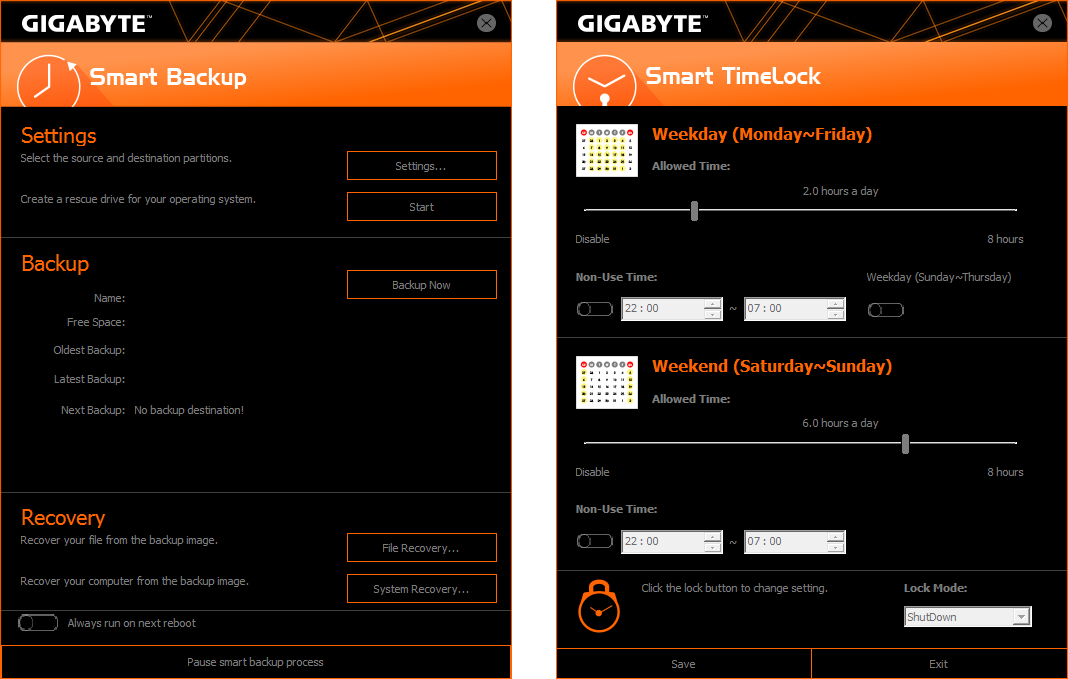Click the Weekday allowed time slider handle
The image size is (1068, 679).
[x=694, y=210]
